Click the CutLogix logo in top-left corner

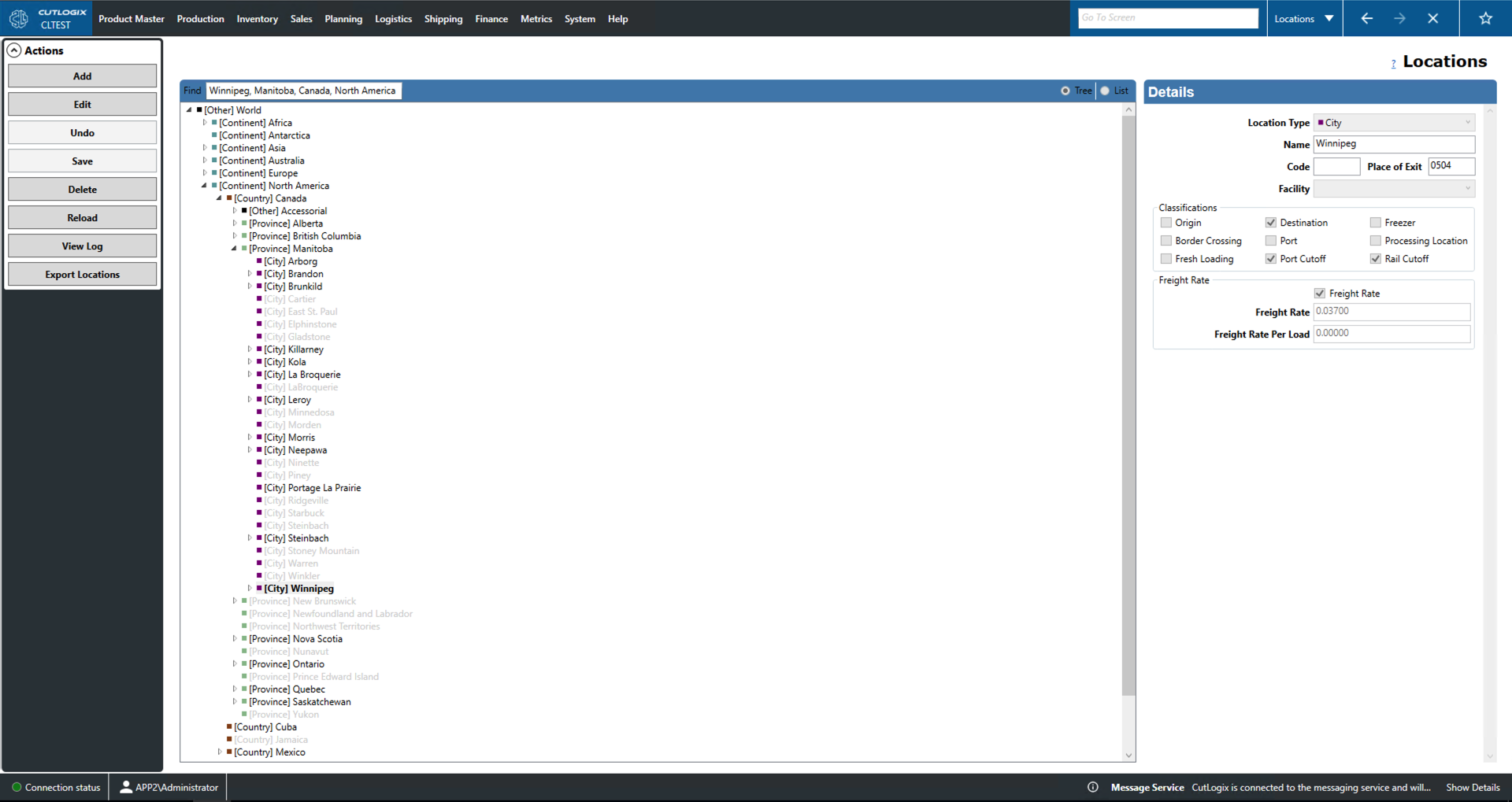click(18, 17)
